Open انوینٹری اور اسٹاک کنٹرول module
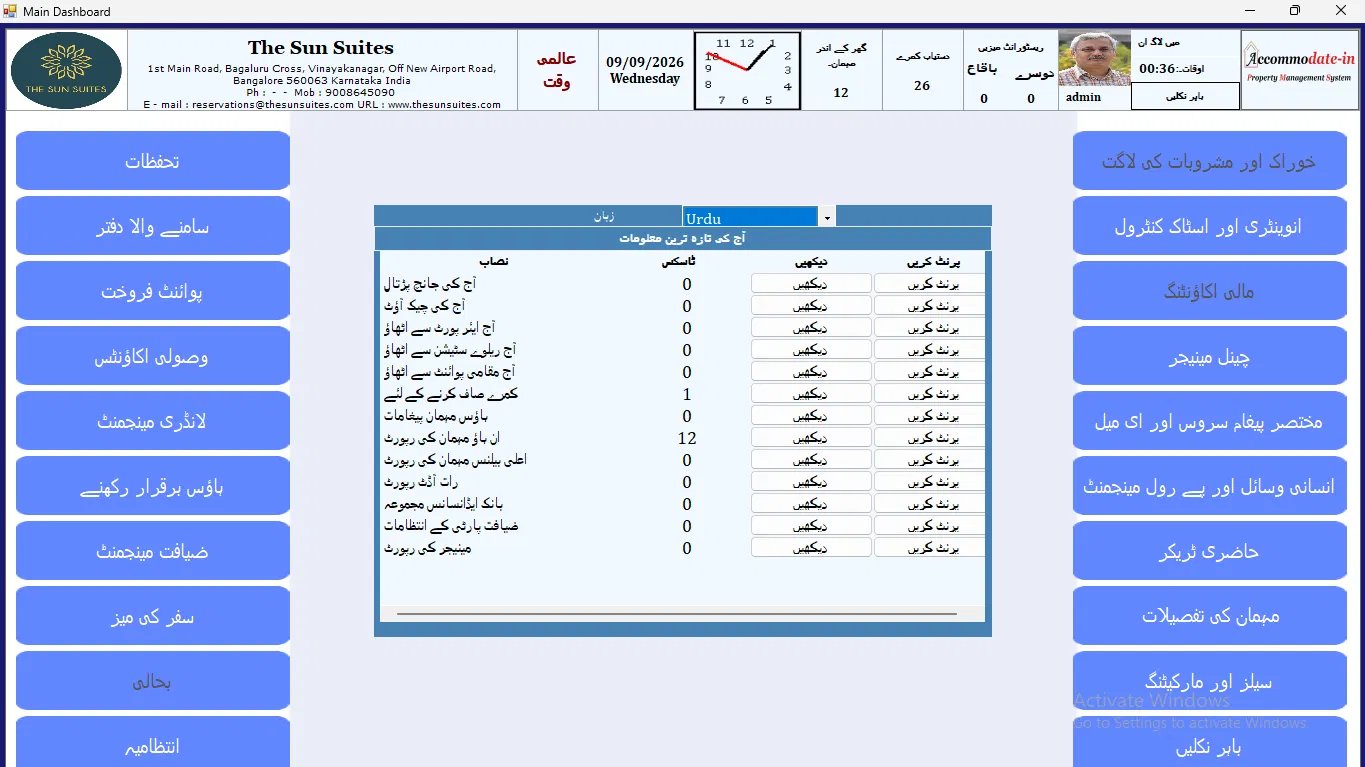The image size is (1365, 767). pos(1210,226)
